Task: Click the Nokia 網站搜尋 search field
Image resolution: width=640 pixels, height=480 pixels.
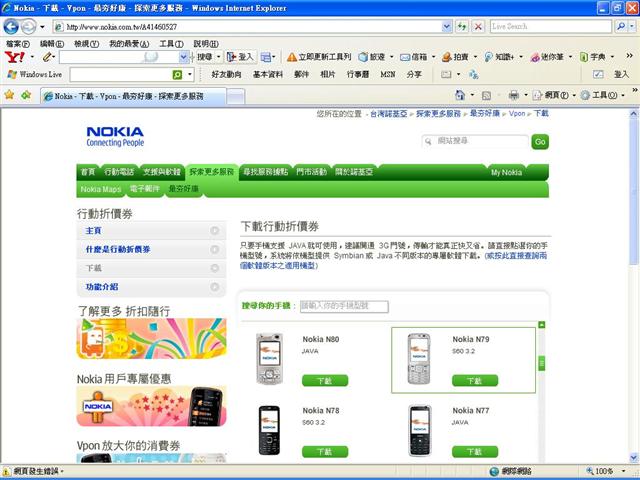Action: tap(475, 141)
